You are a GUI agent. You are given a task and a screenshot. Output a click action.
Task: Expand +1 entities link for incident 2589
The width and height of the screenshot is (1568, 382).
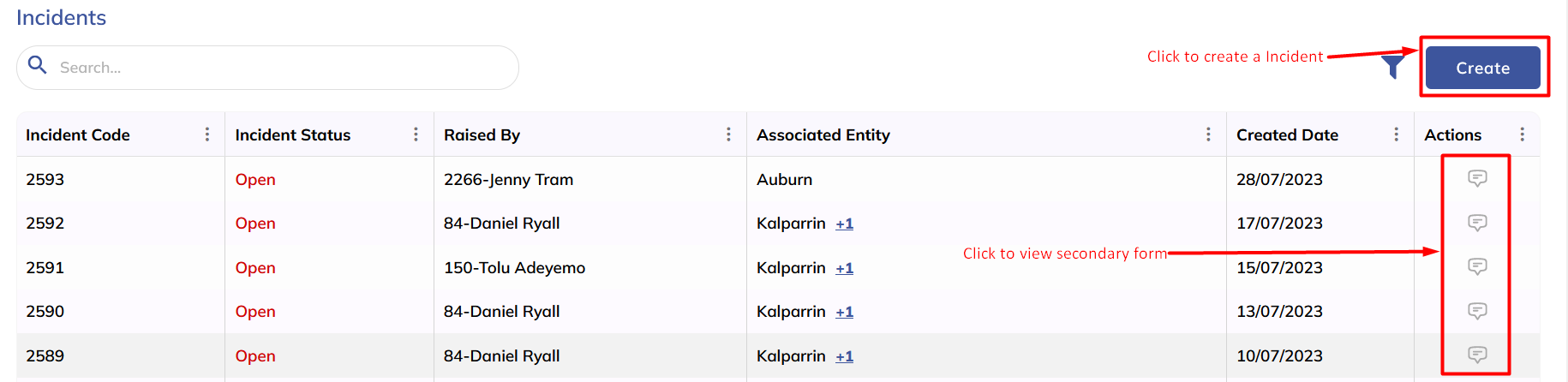pyautogui.click(x=845, y=356)
